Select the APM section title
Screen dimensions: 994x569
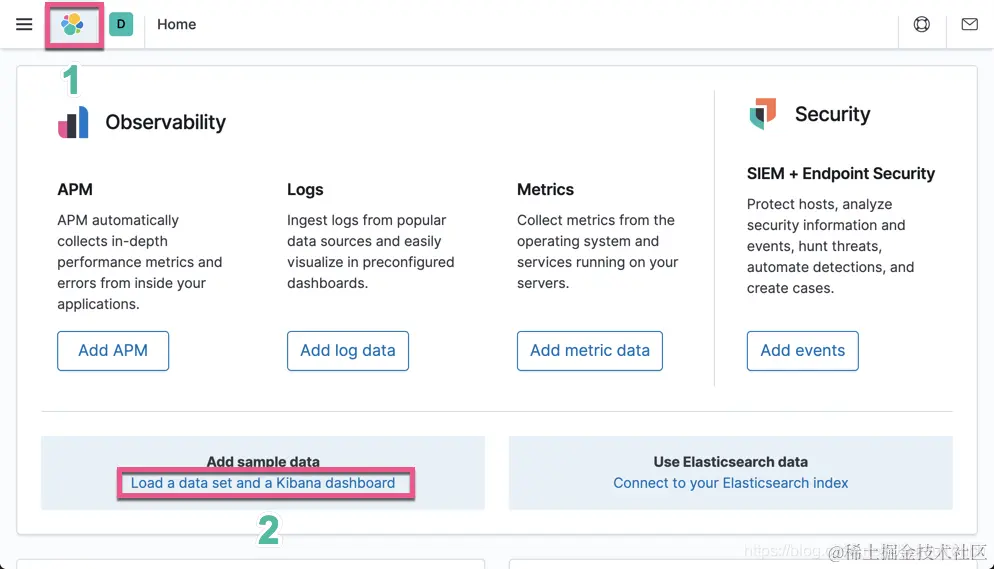75,189
